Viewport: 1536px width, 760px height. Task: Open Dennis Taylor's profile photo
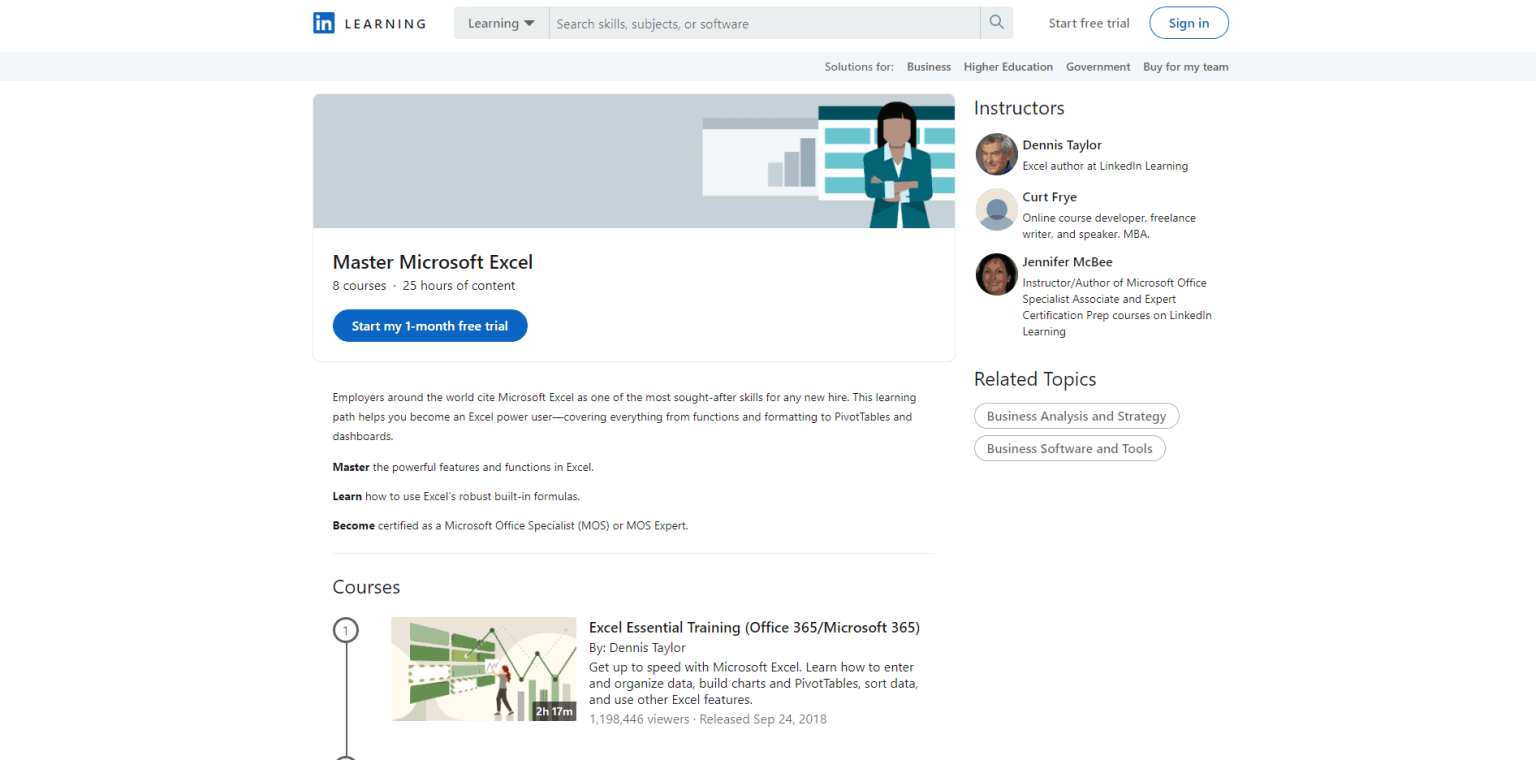[996, 154]
